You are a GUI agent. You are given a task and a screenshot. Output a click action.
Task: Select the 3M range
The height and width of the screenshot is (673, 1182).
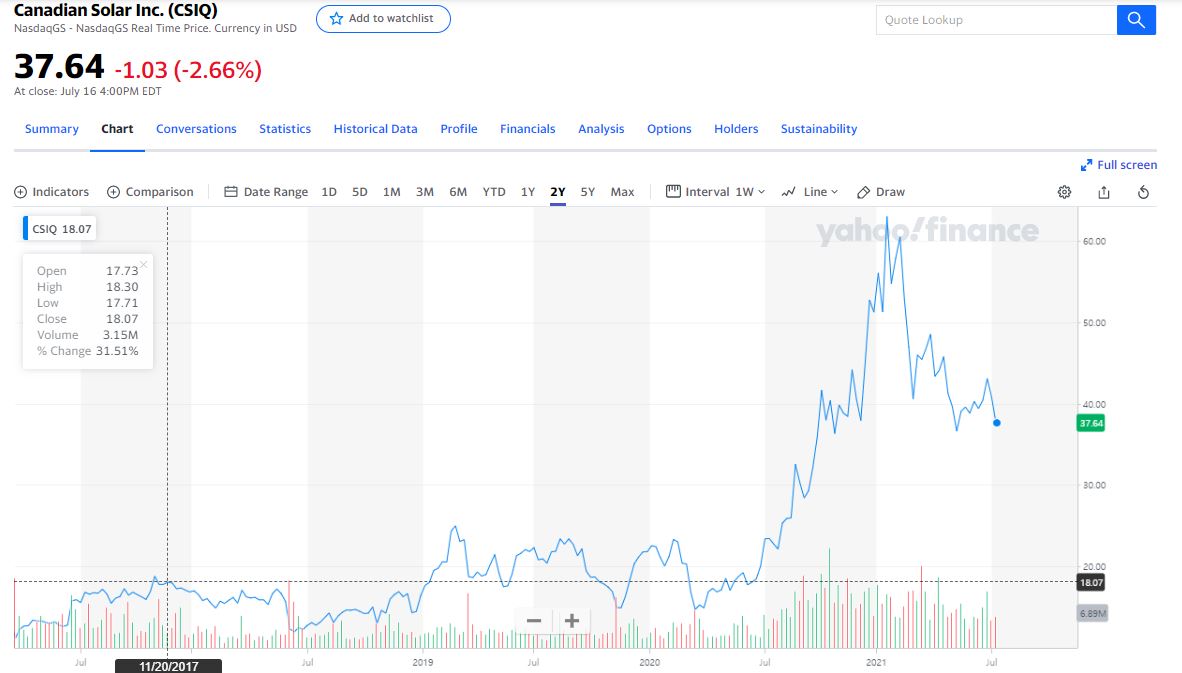(x=424, y=192)
